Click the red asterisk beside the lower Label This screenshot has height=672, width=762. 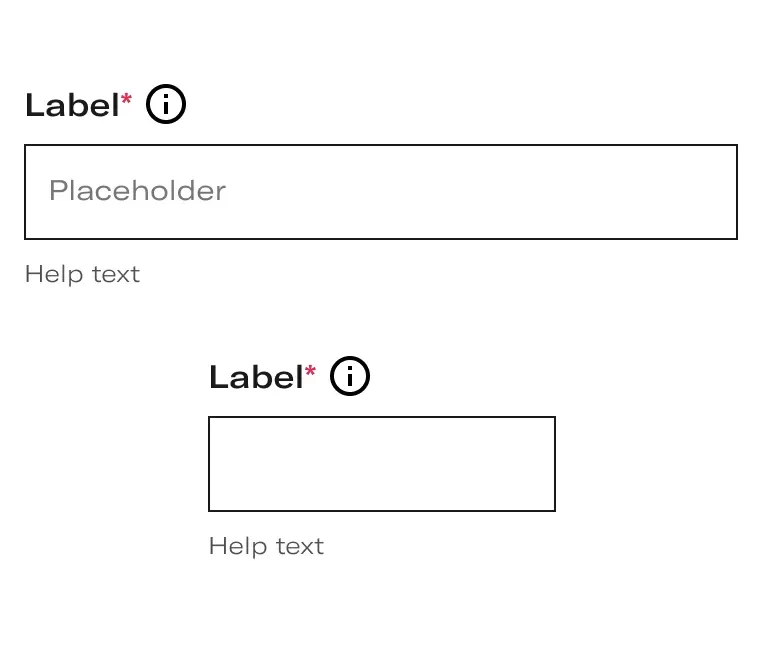(311, 371)
